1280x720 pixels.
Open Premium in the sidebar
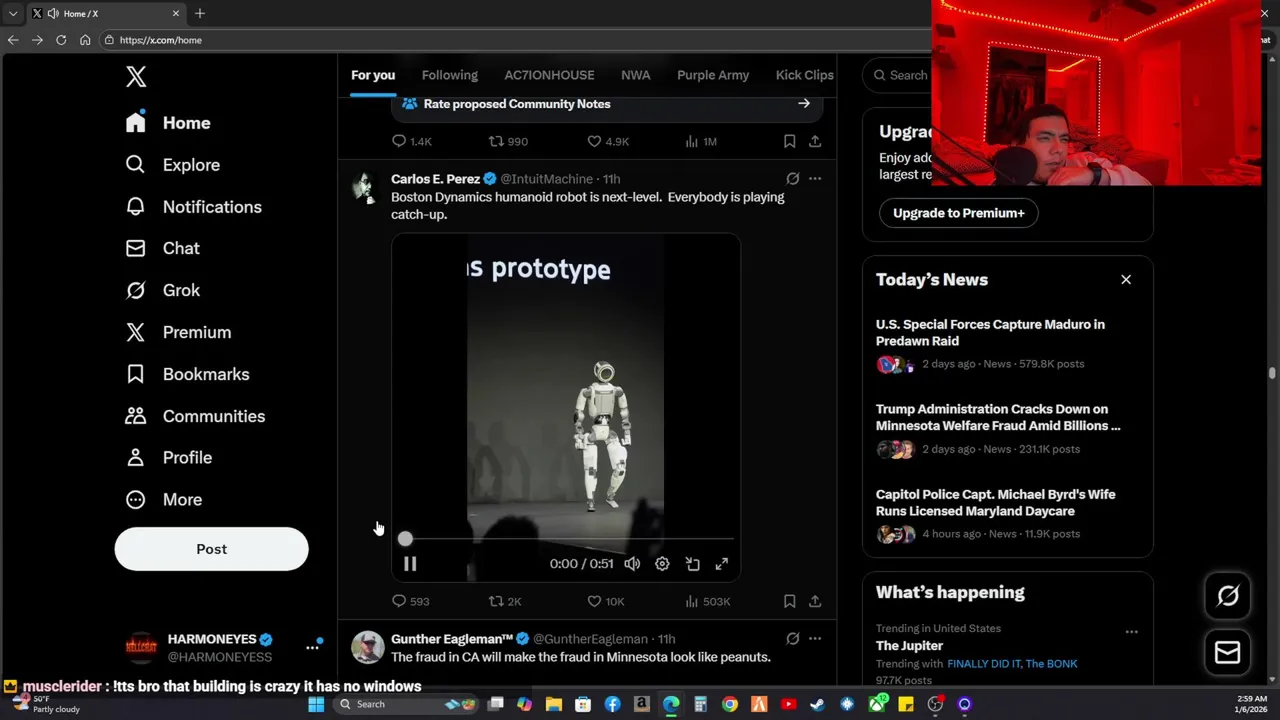[x=178, y=332]
